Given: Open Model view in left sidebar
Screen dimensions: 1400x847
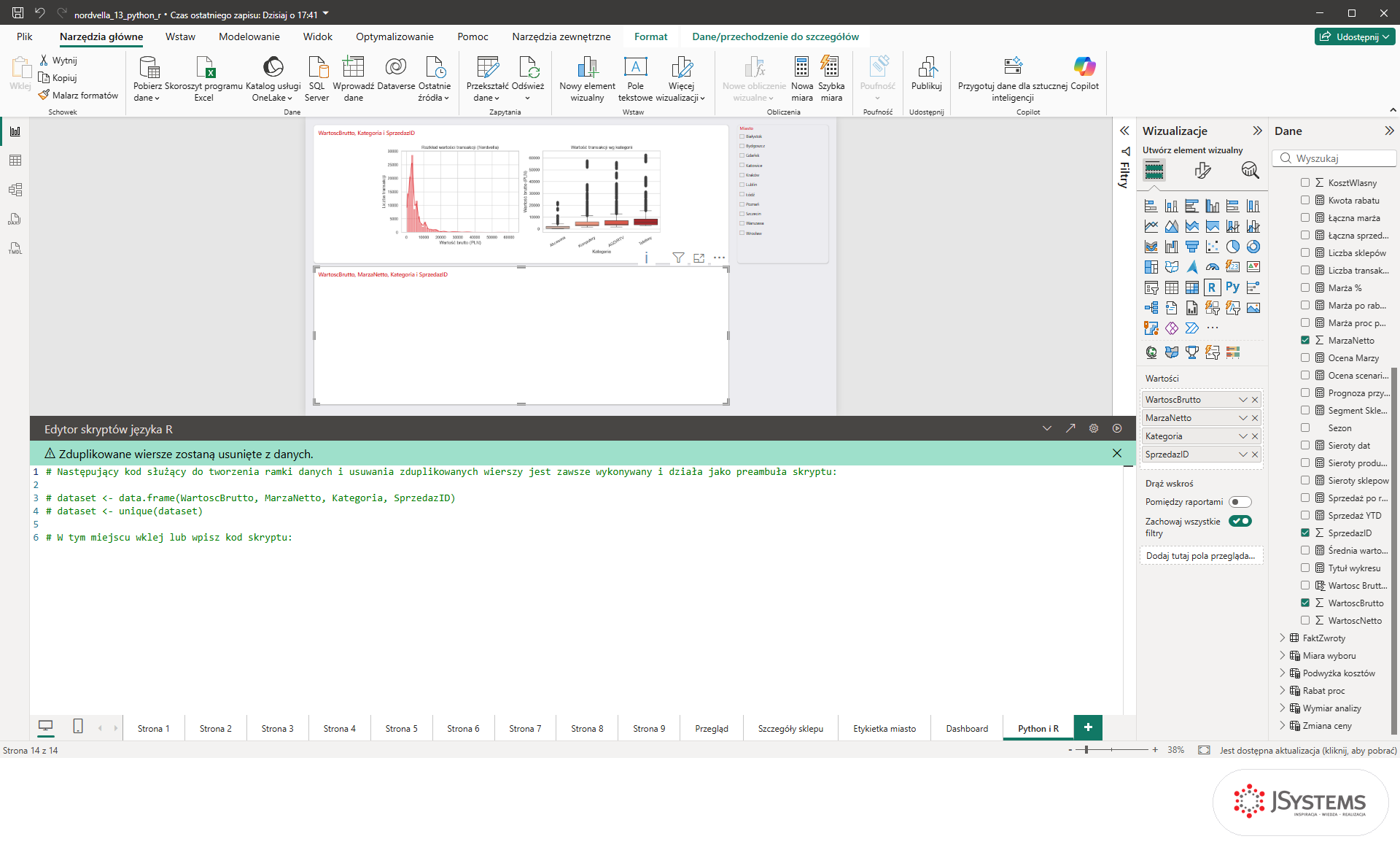Looking at the screenshot, I should (x=15, y=190).
